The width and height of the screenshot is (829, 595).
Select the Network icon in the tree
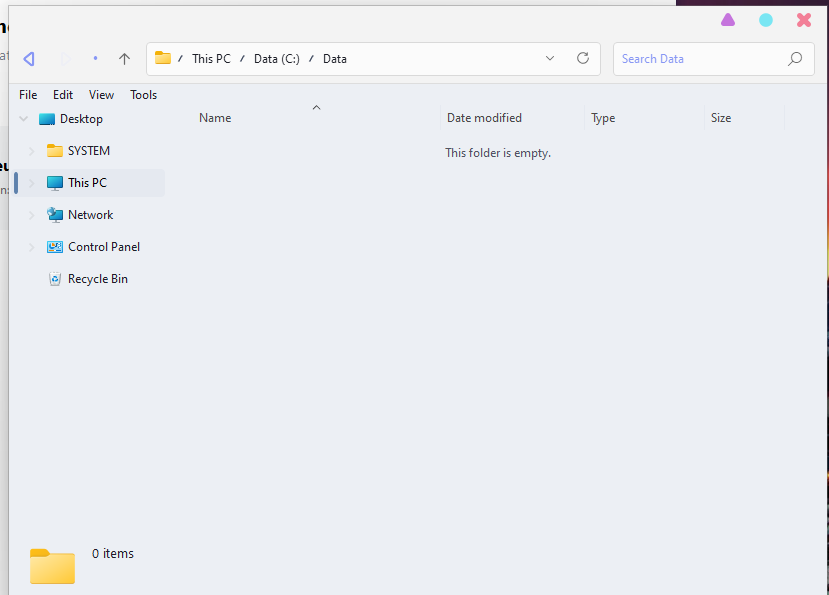tap(55, 215)
